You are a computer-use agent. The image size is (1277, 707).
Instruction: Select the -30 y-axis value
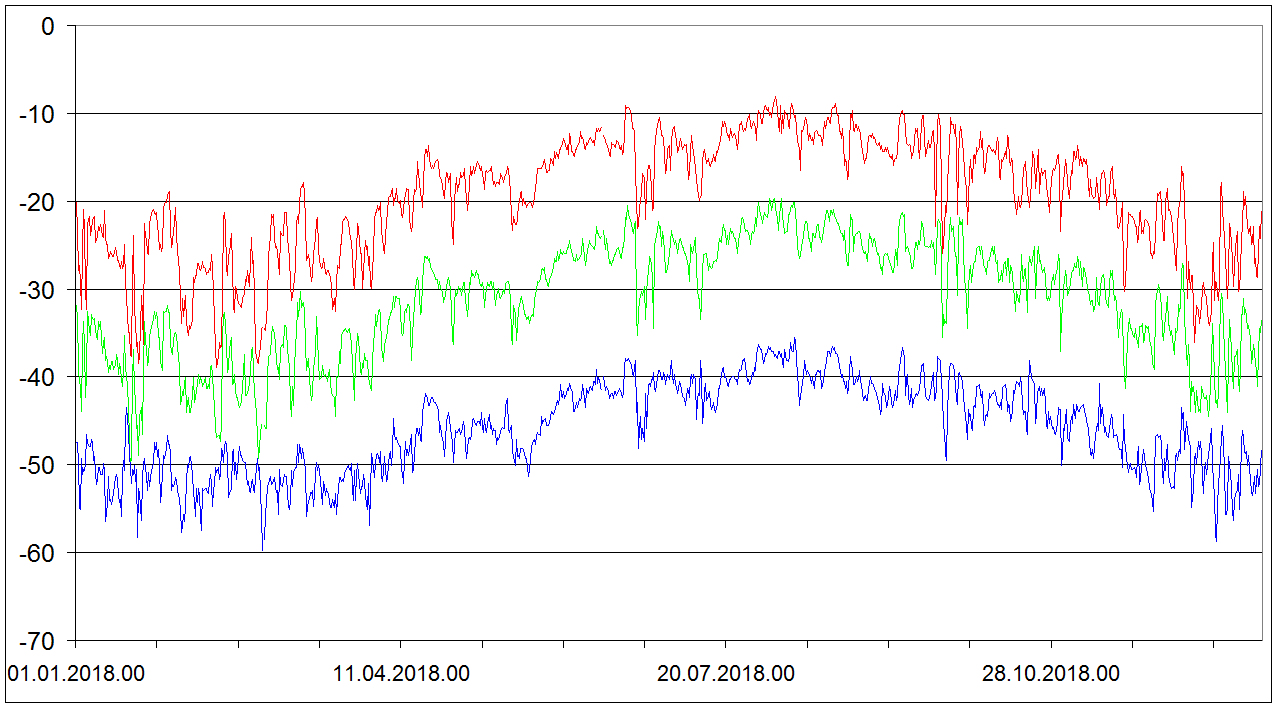tap(38, 290)
